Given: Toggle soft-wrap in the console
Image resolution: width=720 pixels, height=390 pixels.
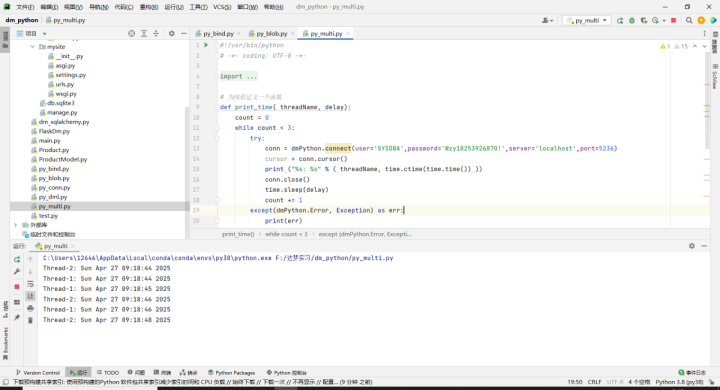Looking at the screenshot, I should coord(30,284).
